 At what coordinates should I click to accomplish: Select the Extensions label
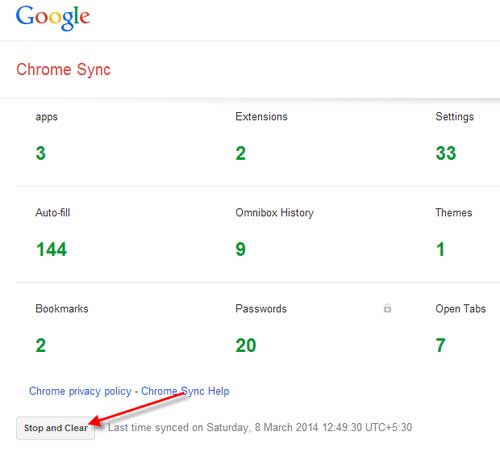(x=261, y=117)
